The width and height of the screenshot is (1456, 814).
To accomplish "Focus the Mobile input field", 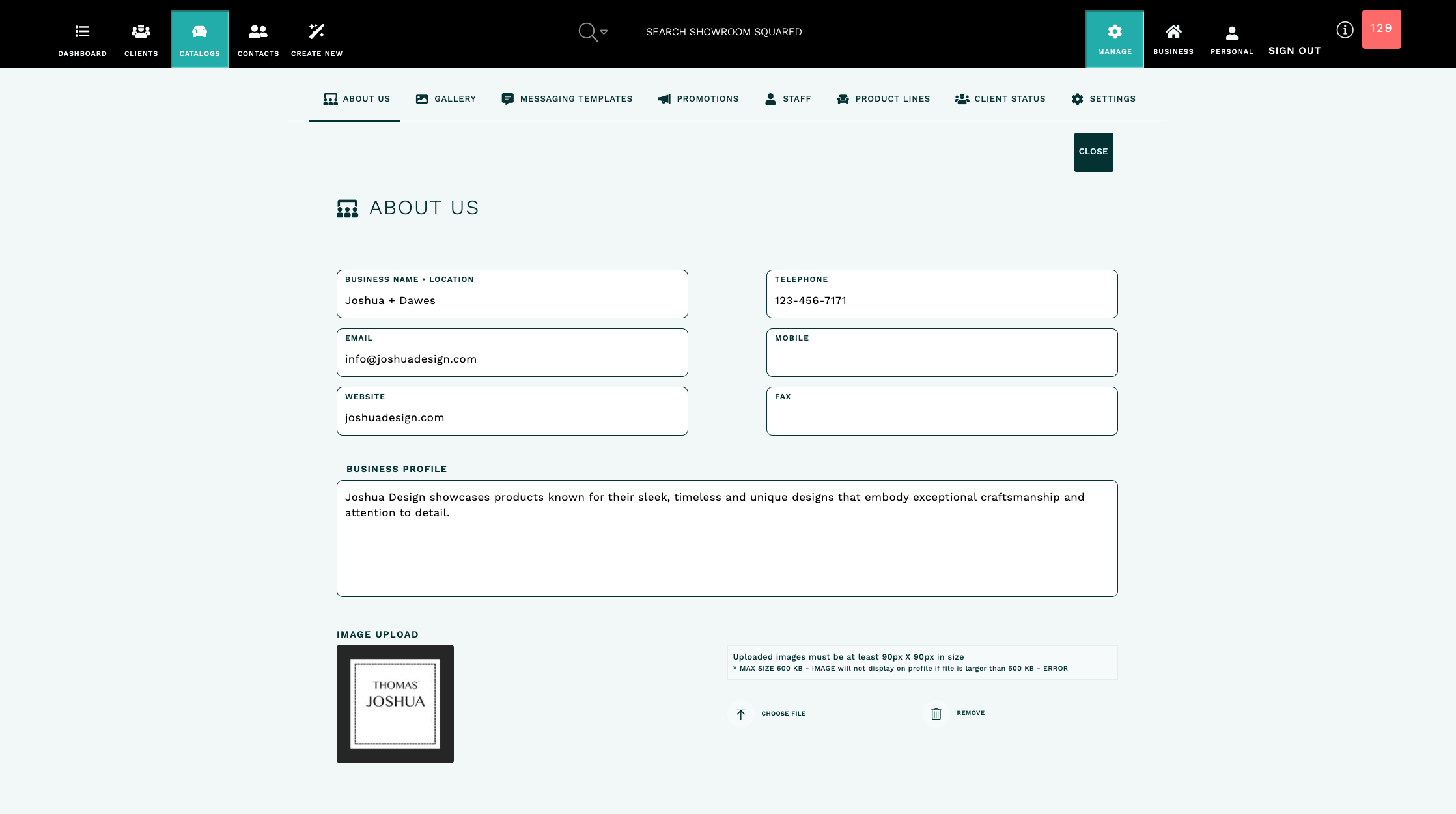I will coord(942,359).
